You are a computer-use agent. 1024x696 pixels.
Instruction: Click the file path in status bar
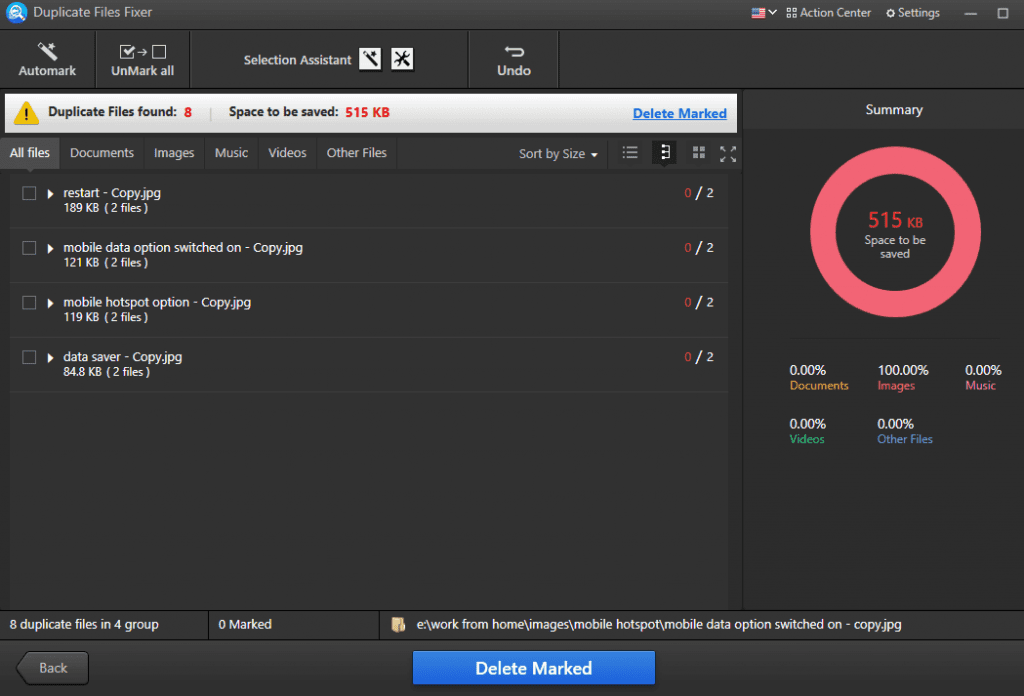[658, 624]
